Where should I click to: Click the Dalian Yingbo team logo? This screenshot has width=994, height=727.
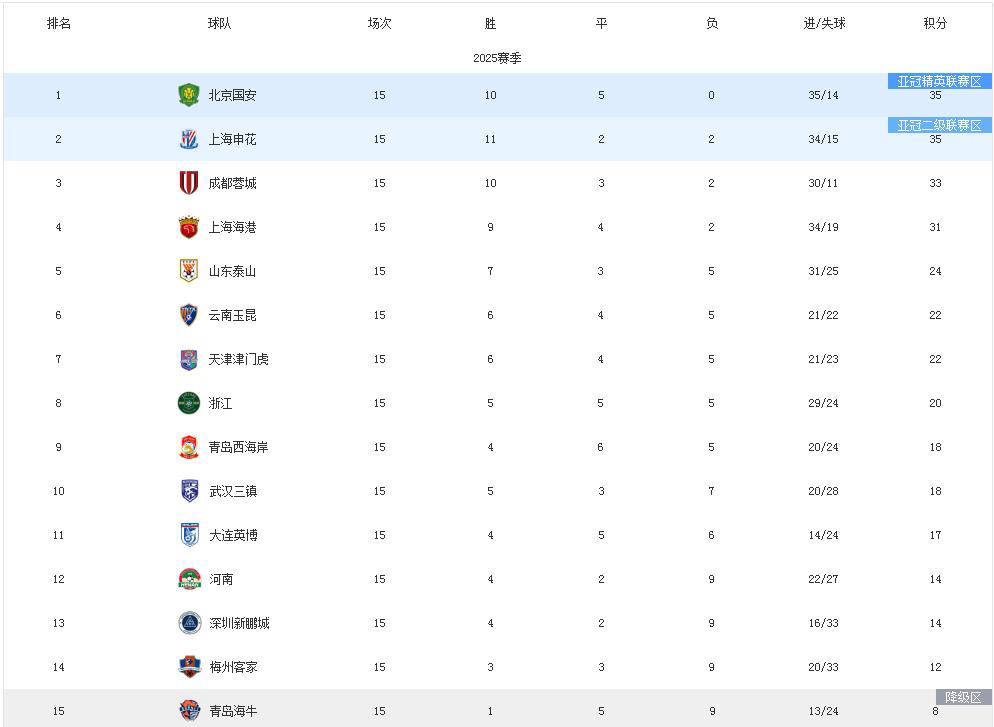[189, 535]
